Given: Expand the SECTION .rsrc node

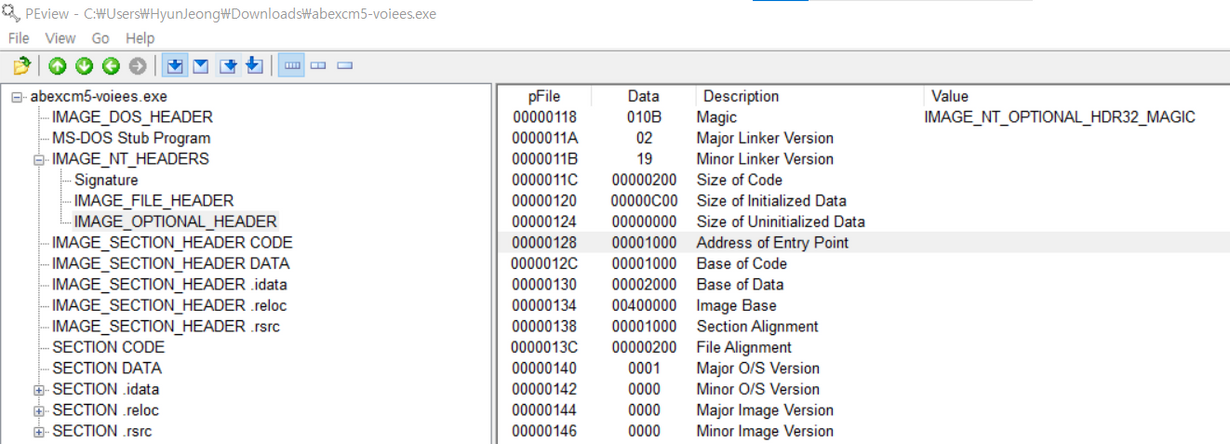Looking at the screenshot, I should click(39, 432).
